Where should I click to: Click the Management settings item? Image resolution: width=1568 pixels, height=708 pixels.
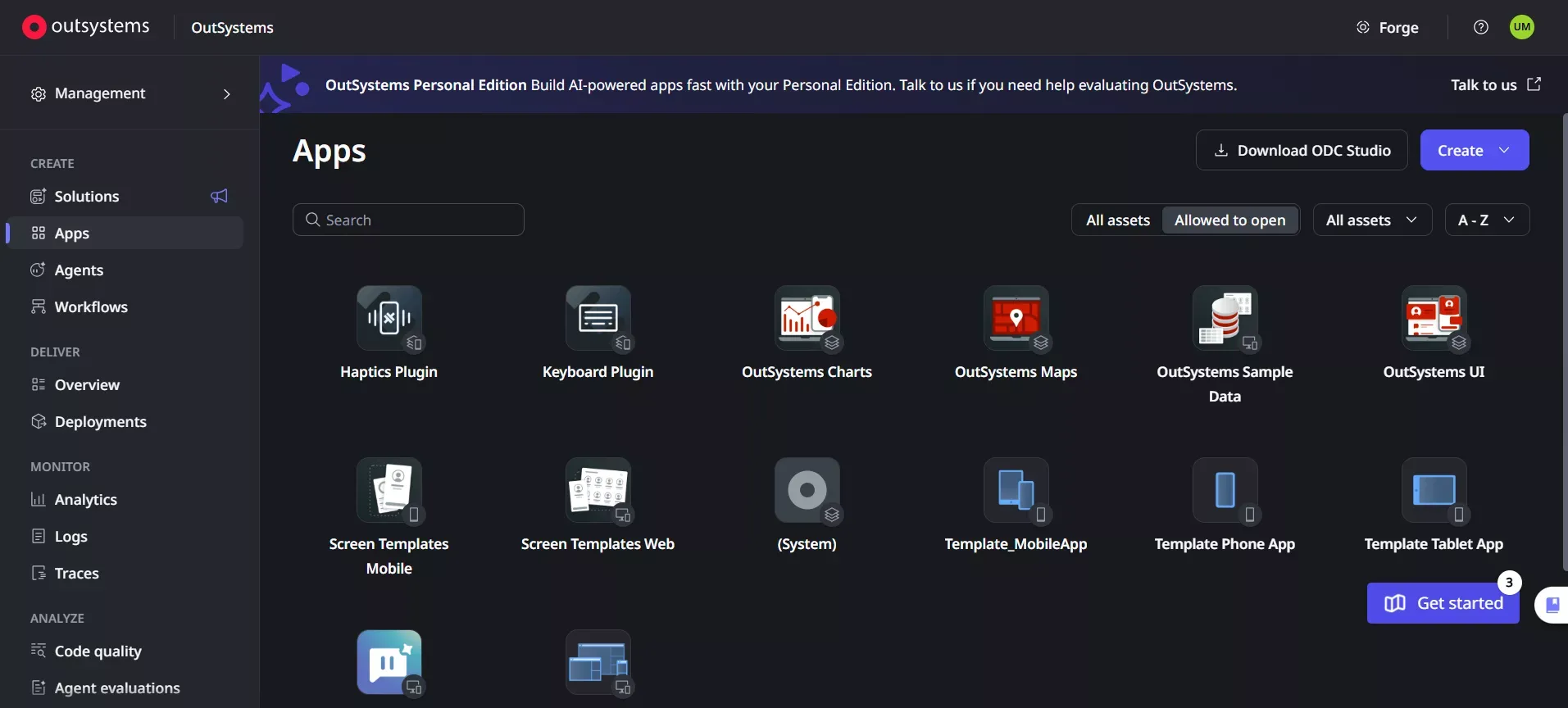tap(130, 93)
